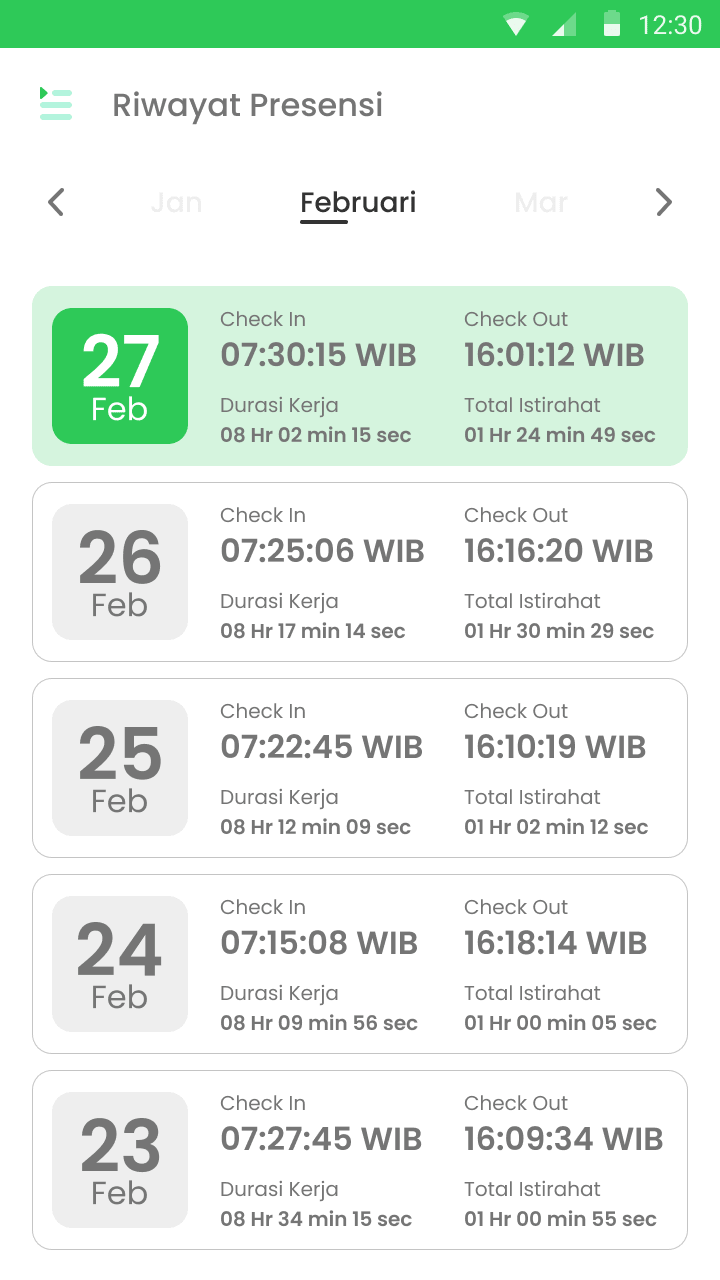Tap the 26 Feb date badge
Screen dimensions: 720x1280
pos(120,572)
